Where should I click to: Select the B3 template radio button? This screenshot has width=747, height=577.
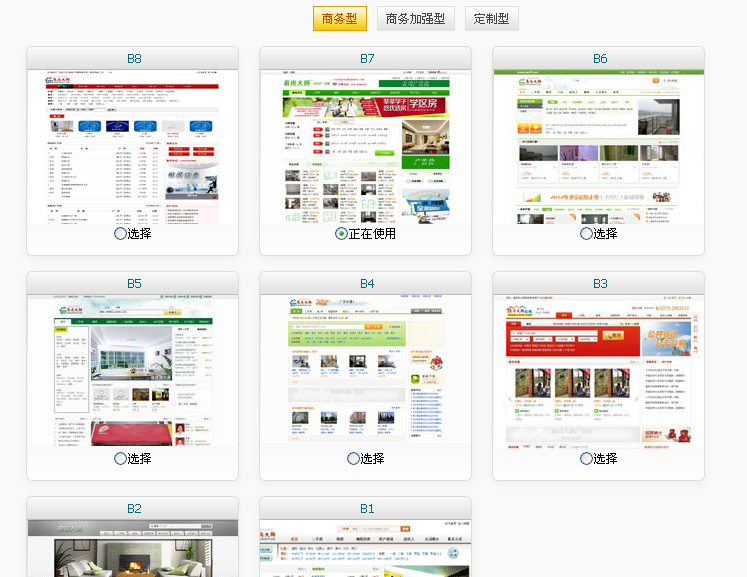click(586, 458)
